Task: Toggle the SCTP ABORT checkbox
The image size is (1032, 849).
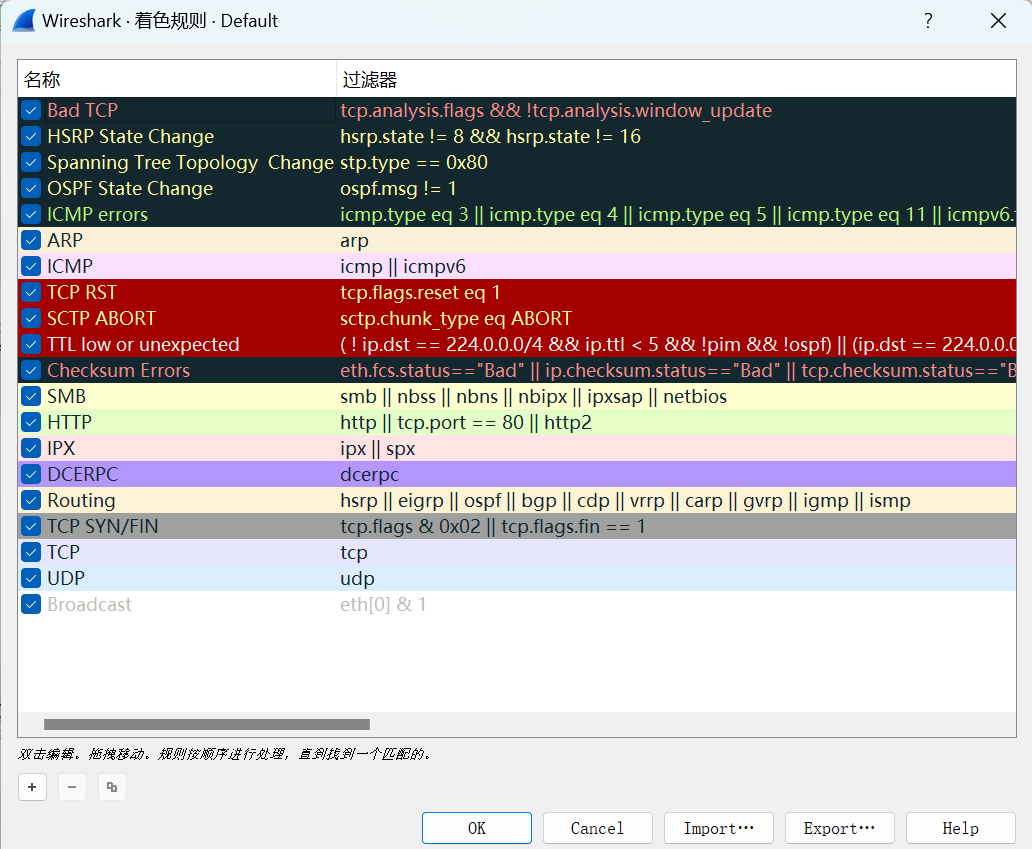Action: 31,318
